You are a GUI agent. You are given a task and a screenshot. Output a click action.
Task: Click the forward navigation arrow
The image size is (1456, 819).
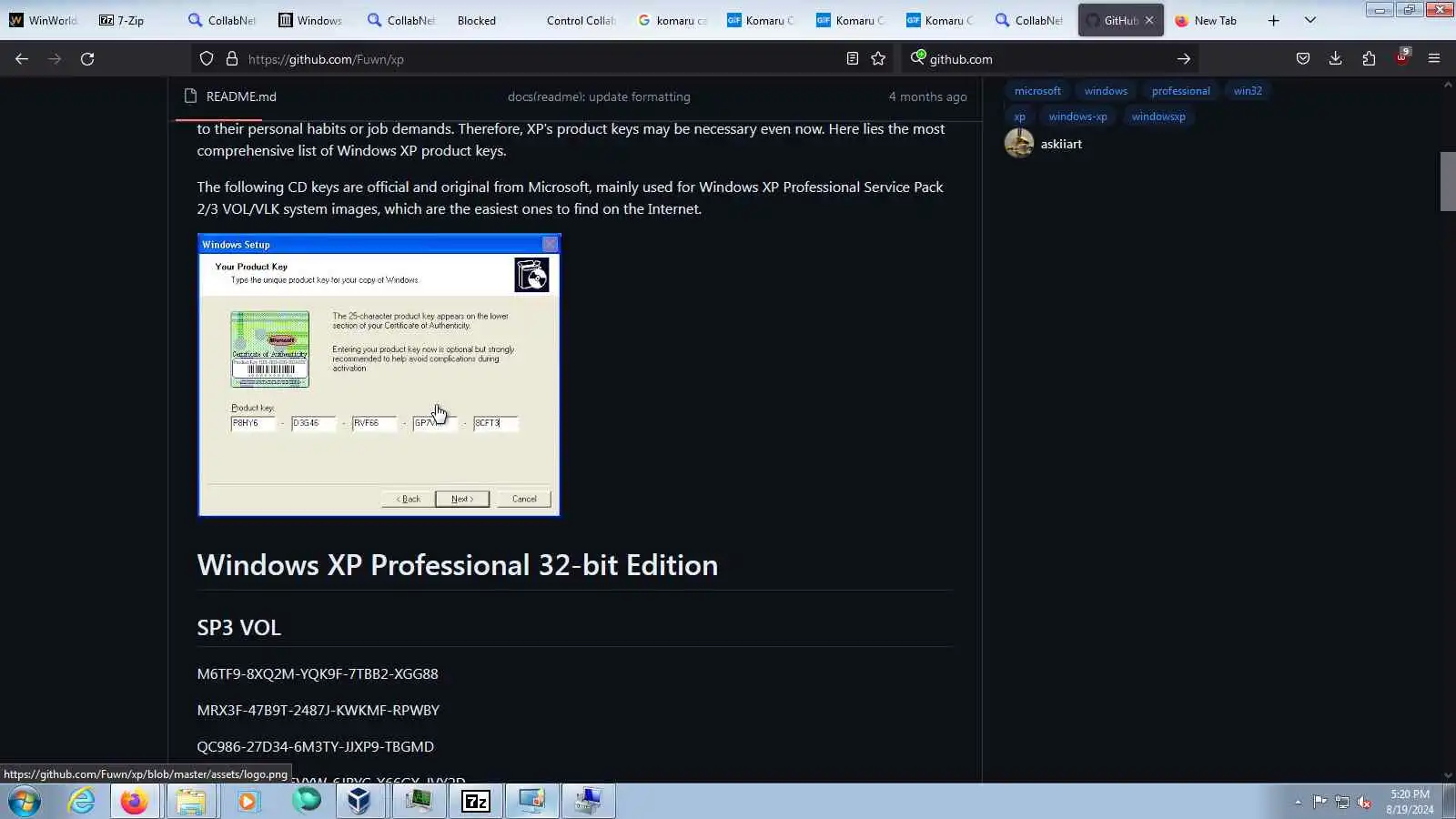point(55,59)
